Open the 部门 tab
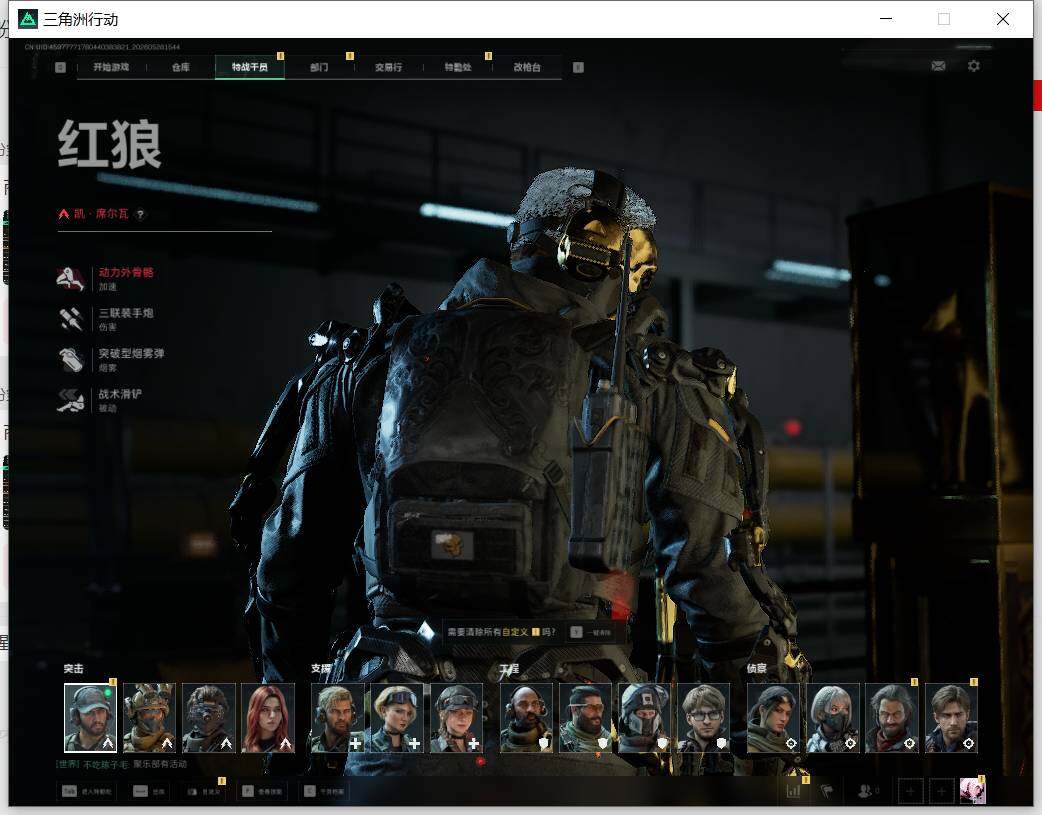Viewport: 1042px width, 815px height. tap(319, 67)
